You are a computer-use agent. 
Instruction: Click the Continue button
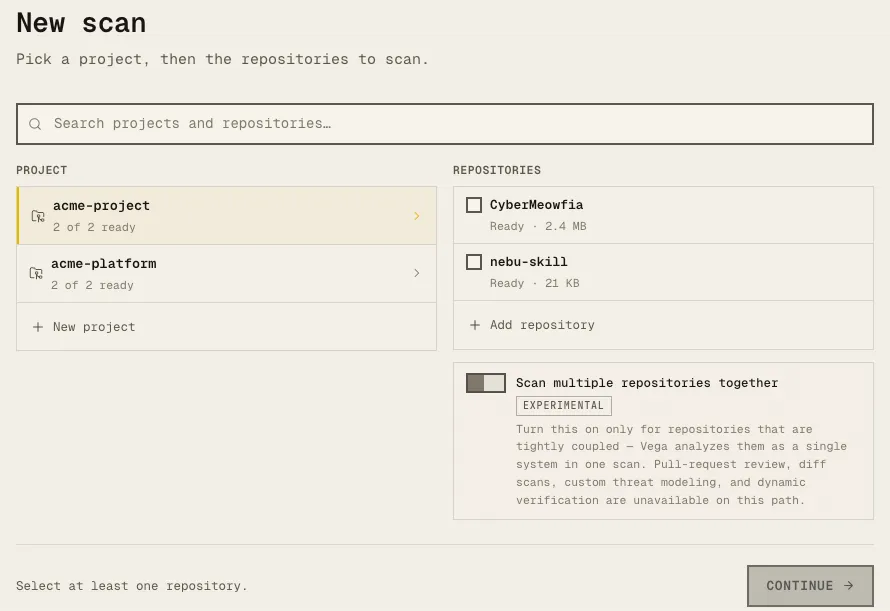[x=810, y=585]
